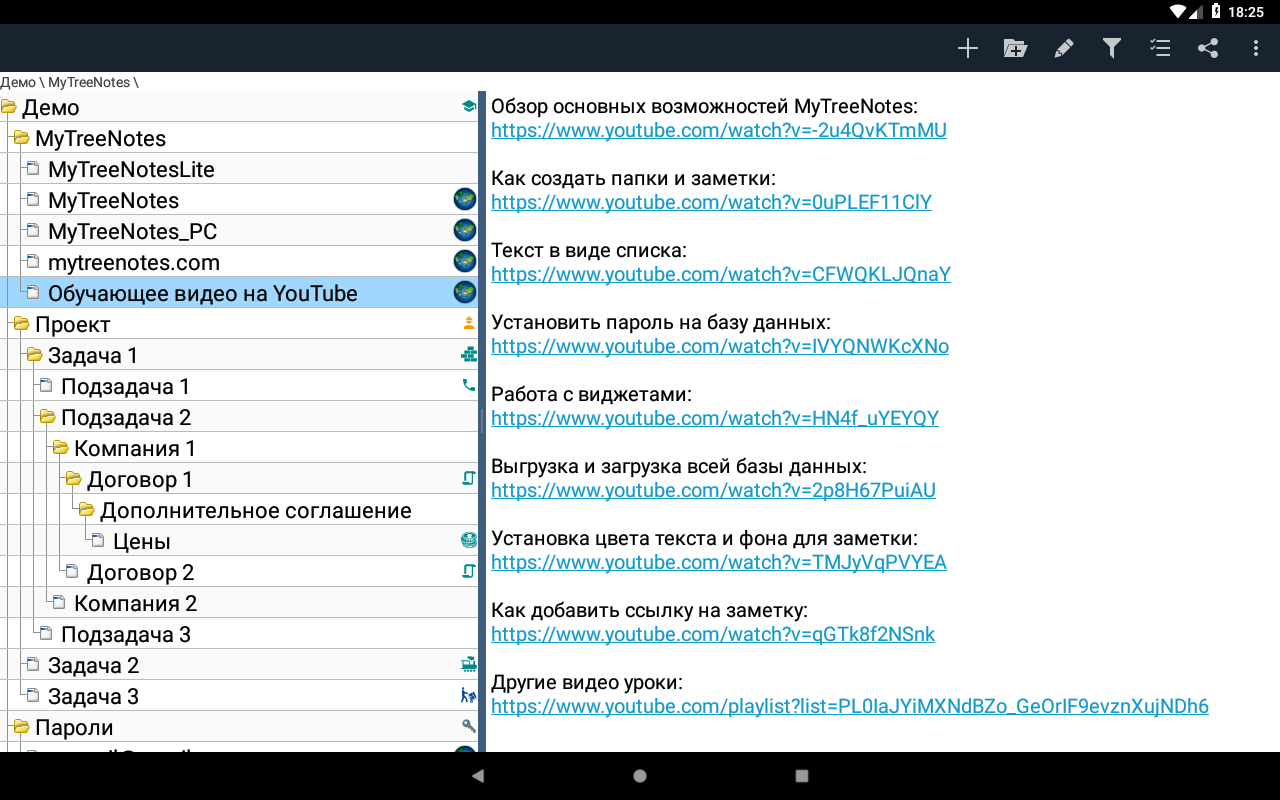This screenshot has height=800, width=1280.
Task: Click the new folder icon in the toolbar
Action: coord(1015,47)
